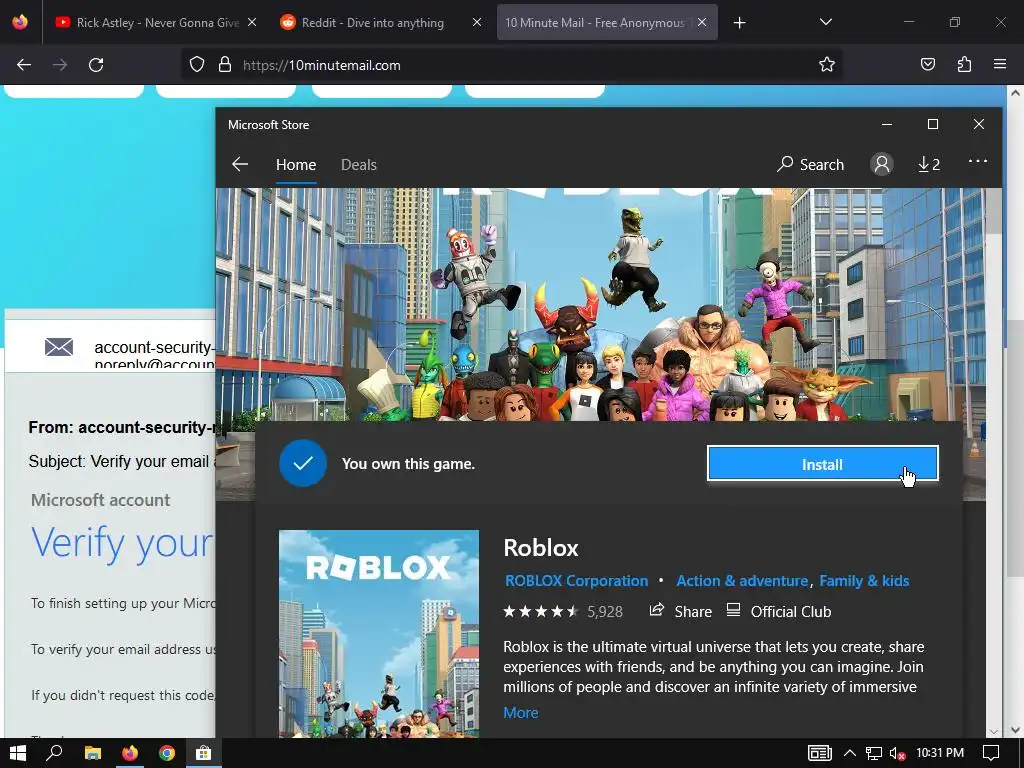Viewport: 1024px width, 768px height.
Task: Bookmark this page with star icon
Action: [827, 65]
